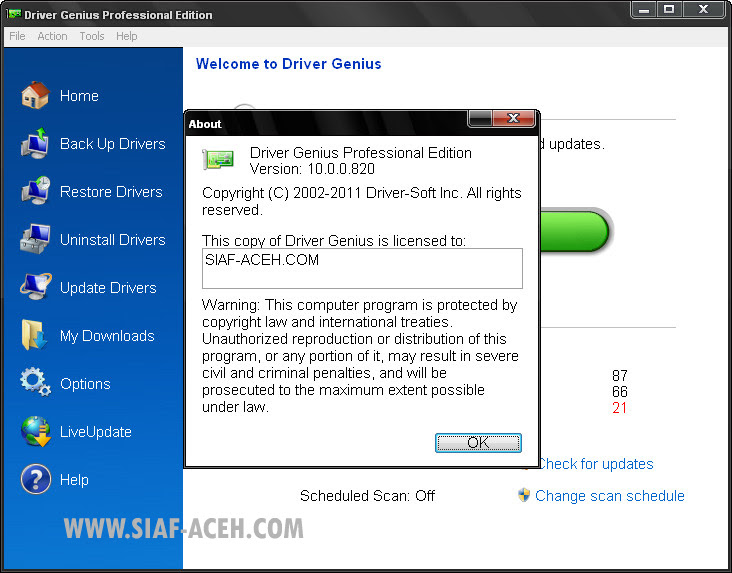Open the Tools menu
This screenshot has height=573, width=732.
coord(92,36)
